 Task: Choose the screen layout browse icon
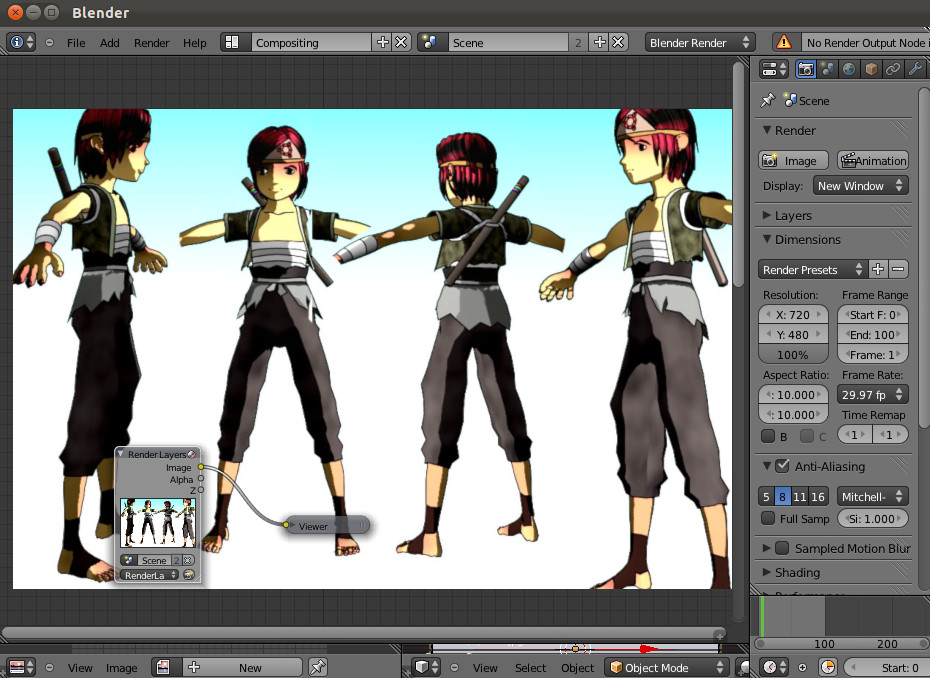click(232, 42)
